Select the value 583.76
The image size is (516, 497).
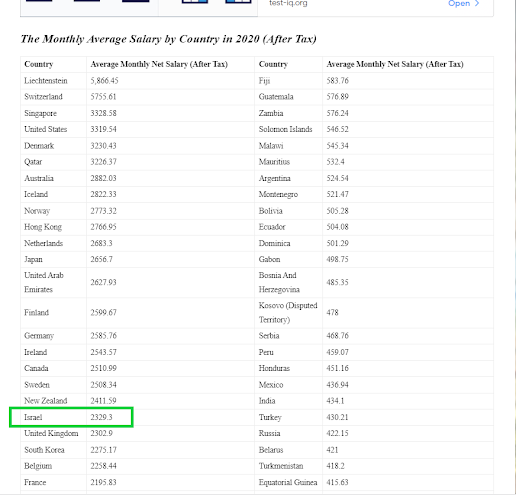pyautogui.click(x=337, y=81)
